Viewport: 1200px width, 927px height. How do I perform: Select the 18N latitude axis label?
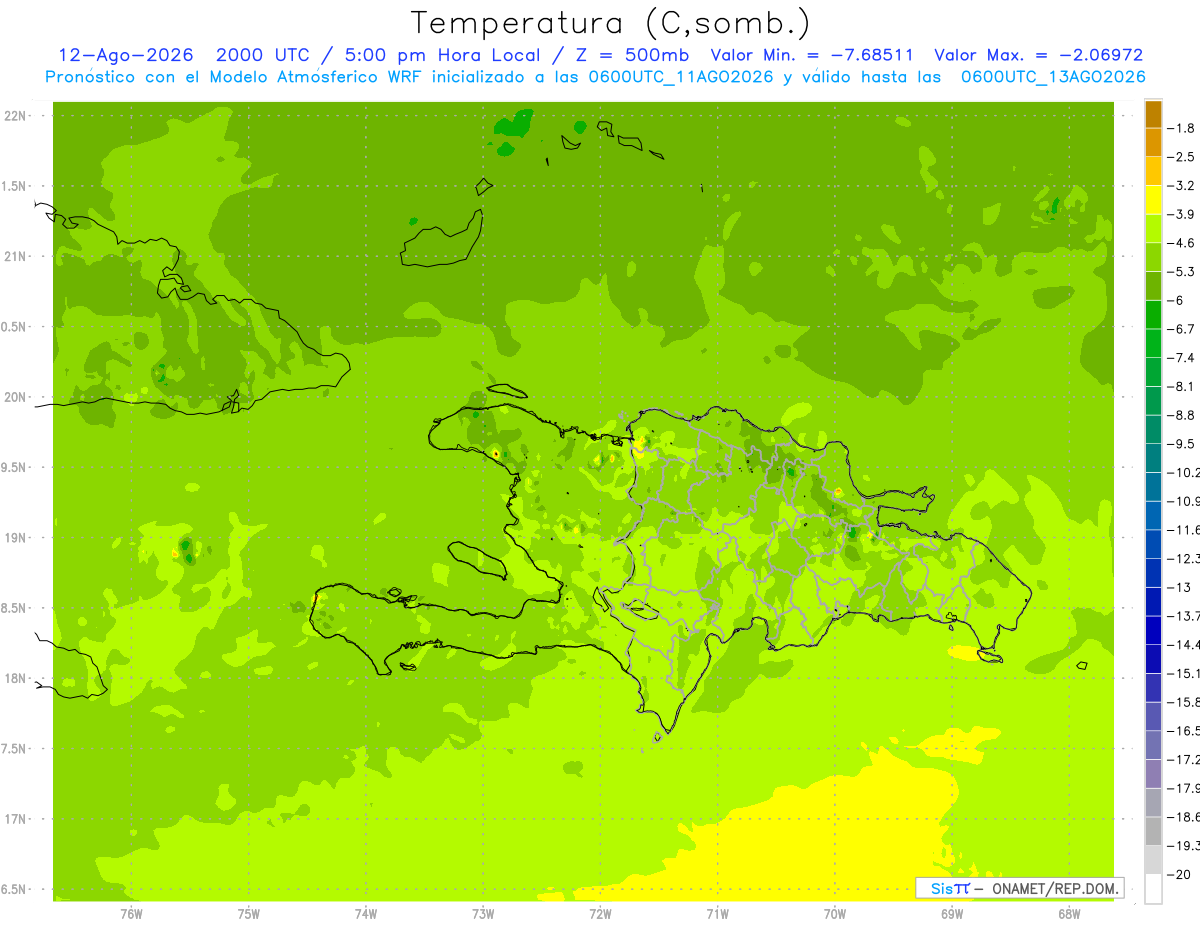pyautogui.click(x=15, y=678)
